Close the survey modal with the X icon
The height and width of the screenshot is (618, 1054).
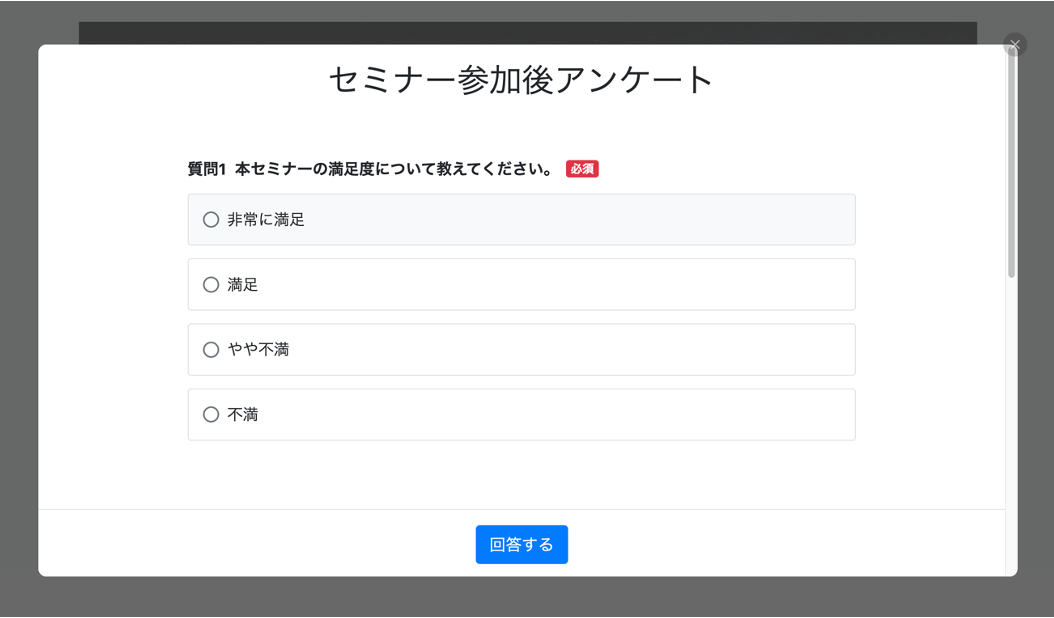[1014, 45]
